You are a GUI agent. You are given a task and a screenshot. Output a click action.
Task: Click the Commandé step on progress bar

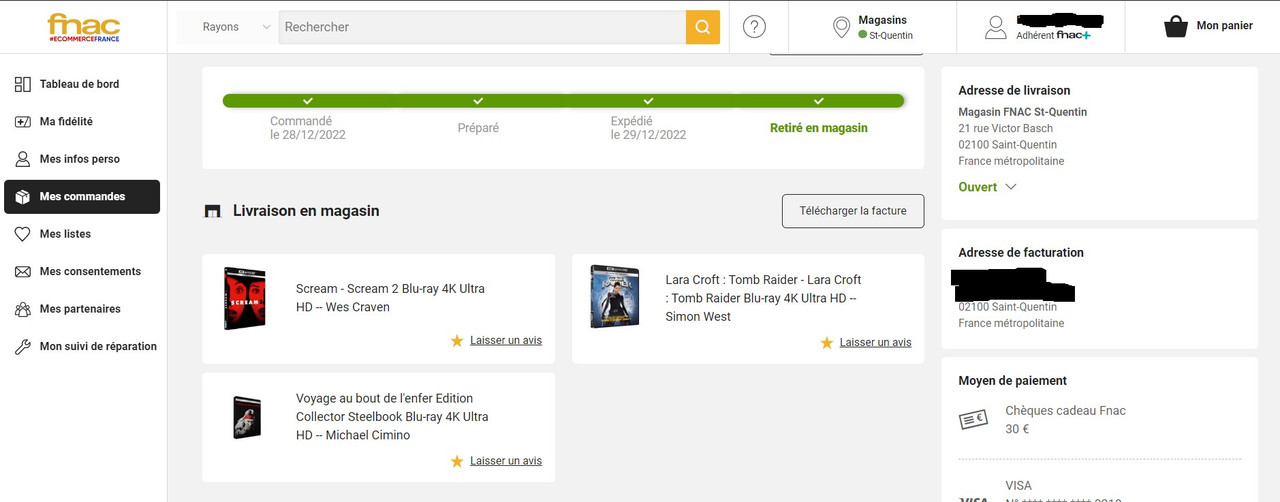point(307,101)
